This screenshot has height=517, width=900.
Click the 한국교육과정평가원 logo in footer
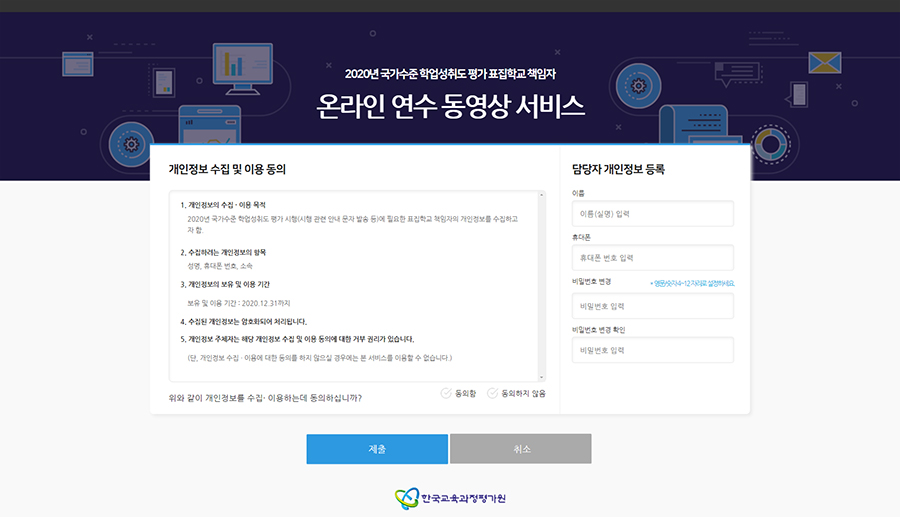[x=449, y=497]
